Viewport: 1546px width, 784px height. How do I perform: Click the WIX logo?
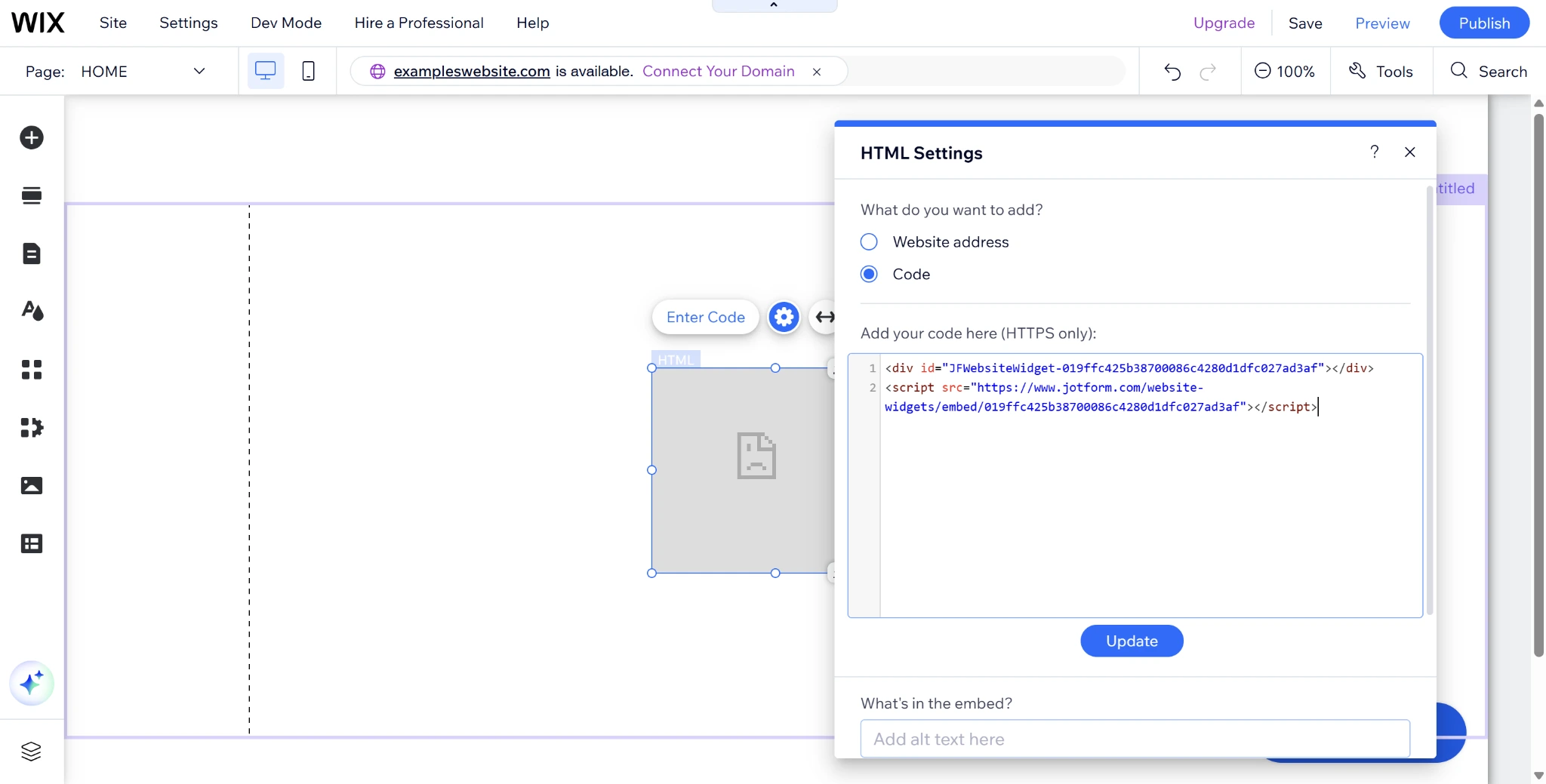tap(38, 23)
